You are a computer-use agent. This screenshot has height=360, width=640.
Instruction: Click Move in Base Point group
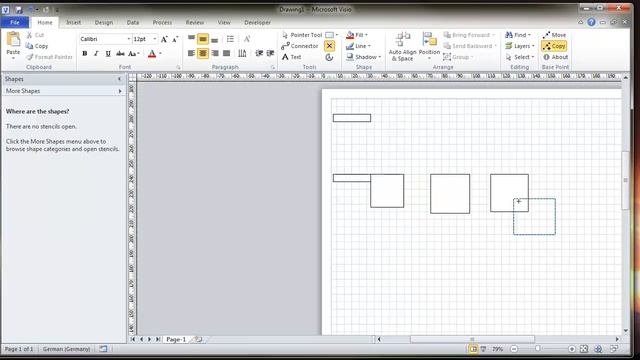coord(554,35)
